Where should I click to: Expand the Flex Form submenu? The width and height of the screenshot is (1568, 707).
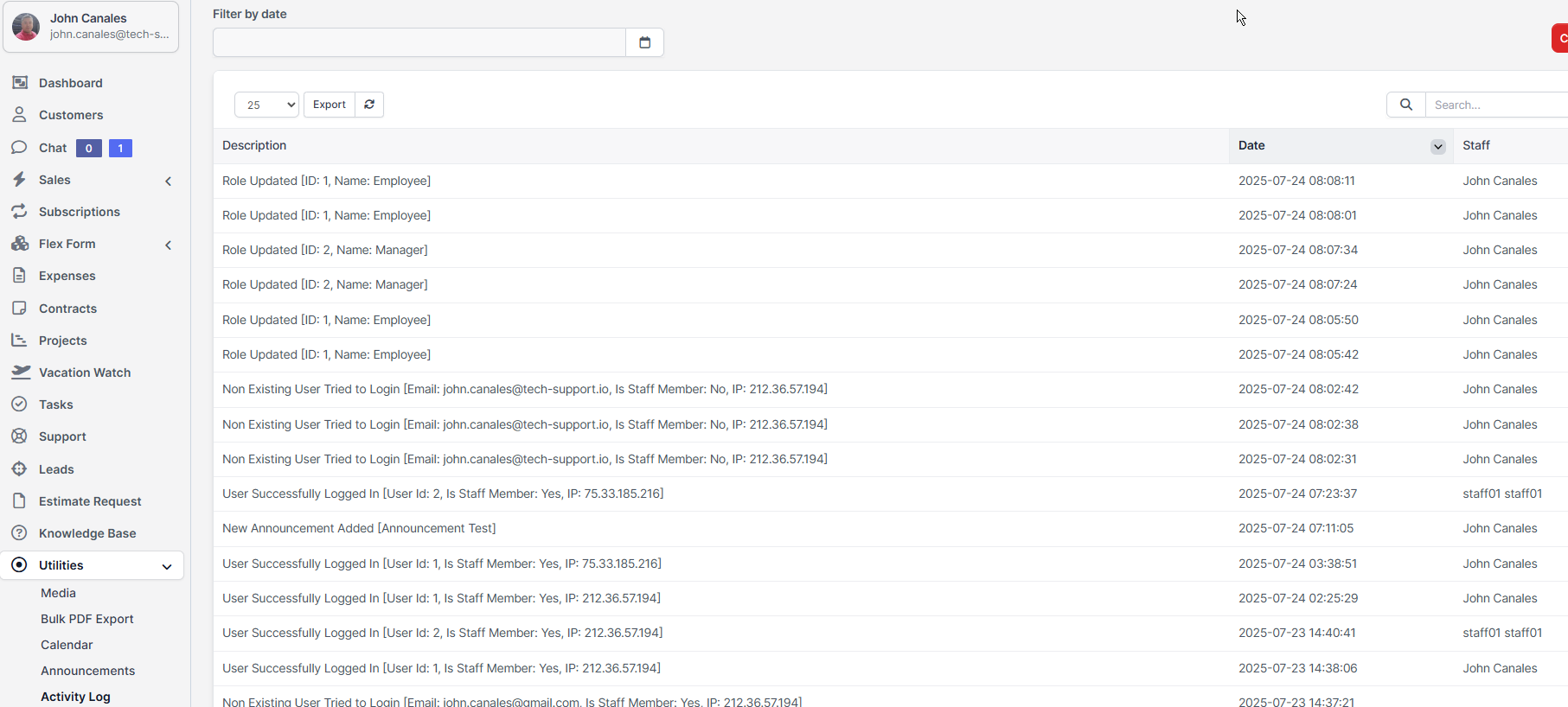pos(168,245)
